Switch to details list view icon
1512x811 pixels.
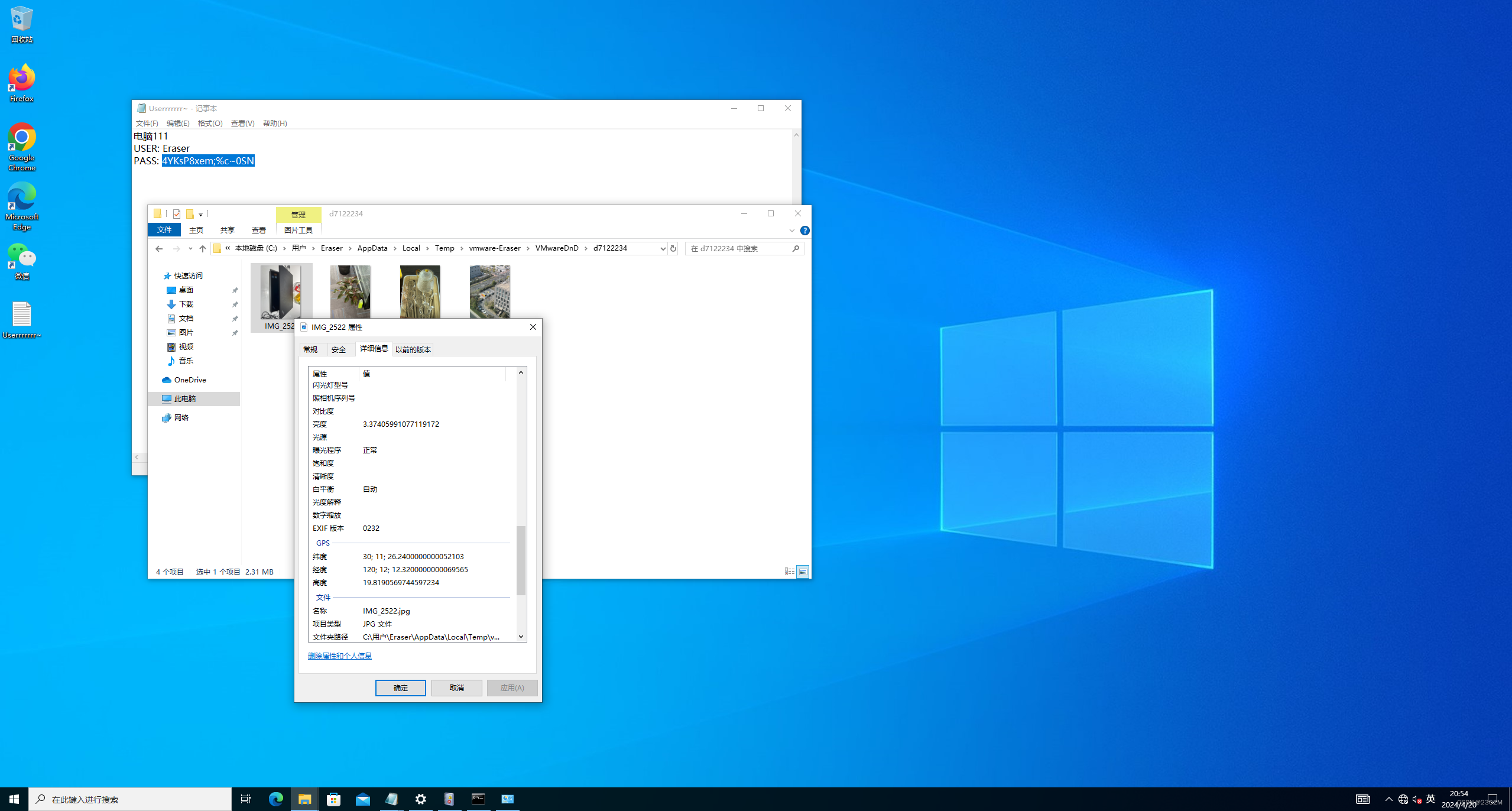pyautogui.click(x=789, y=572)
